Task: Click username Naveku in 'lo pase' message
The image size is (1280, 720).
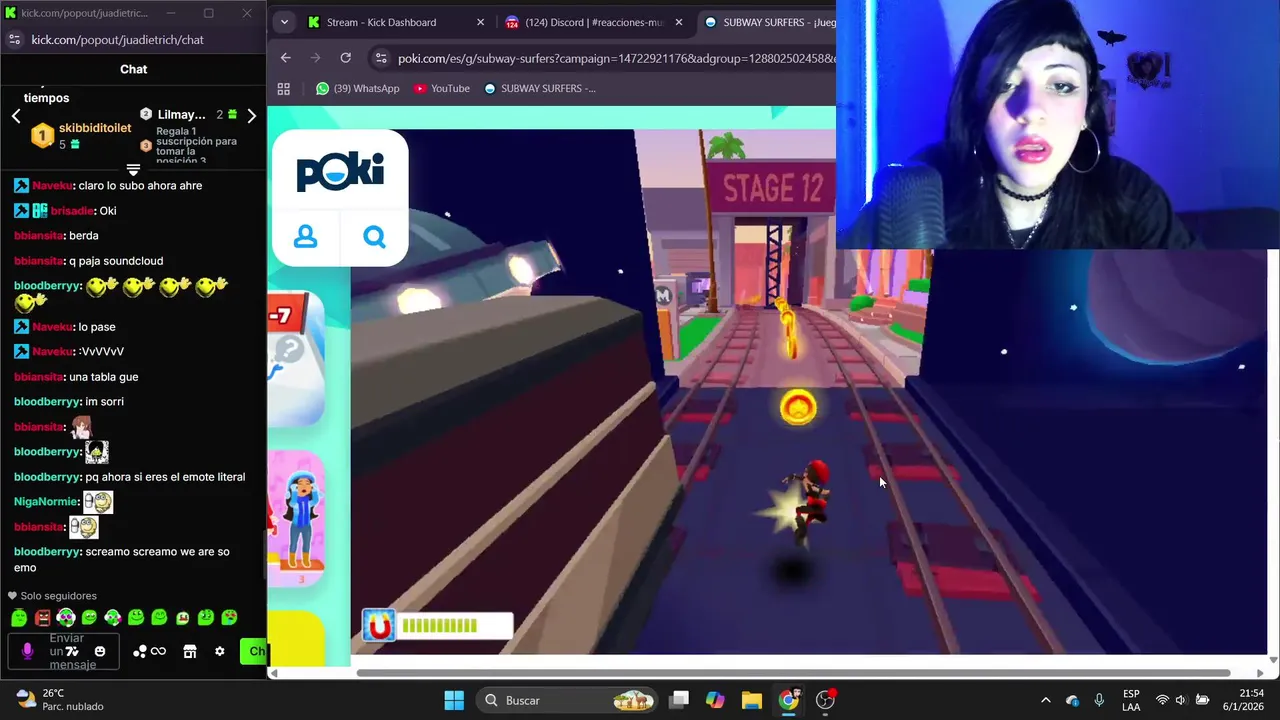Action: [x=52, y=327]
